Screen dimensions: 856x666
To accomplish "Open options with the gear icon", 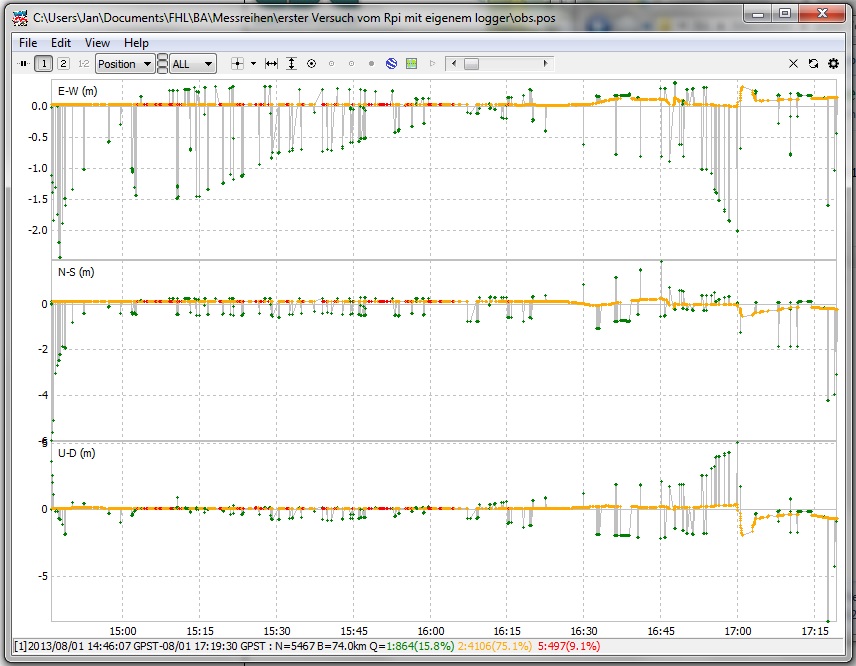I will [x=833, y=64].
